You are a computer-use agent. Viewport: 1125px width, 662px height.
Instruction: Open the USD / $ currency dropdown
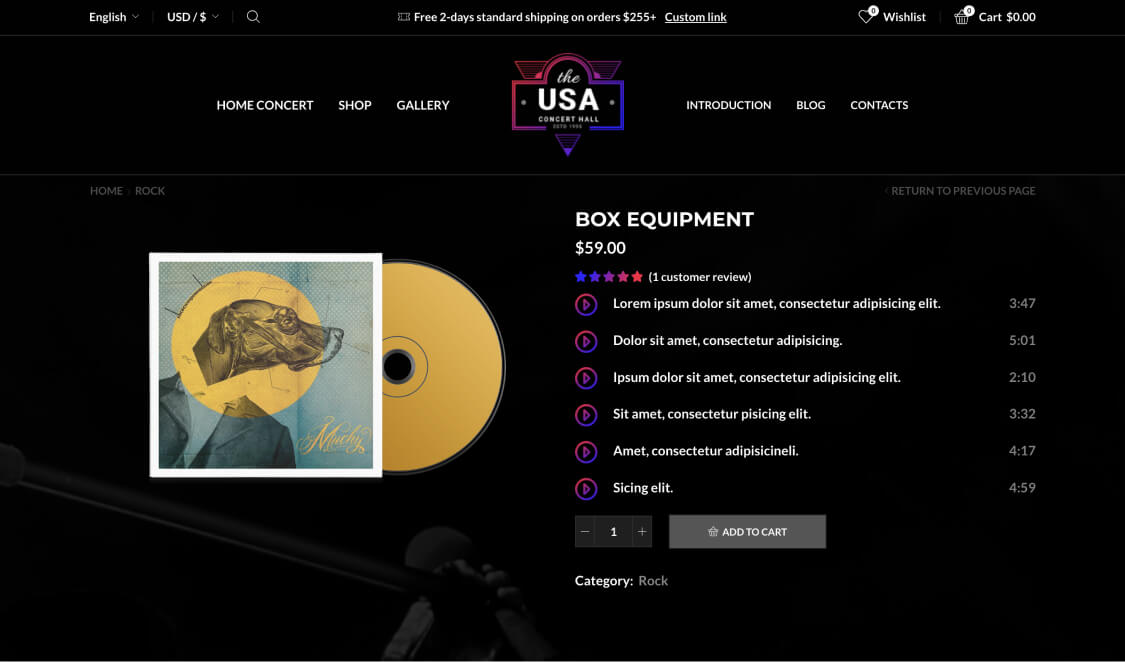[193, 16]
